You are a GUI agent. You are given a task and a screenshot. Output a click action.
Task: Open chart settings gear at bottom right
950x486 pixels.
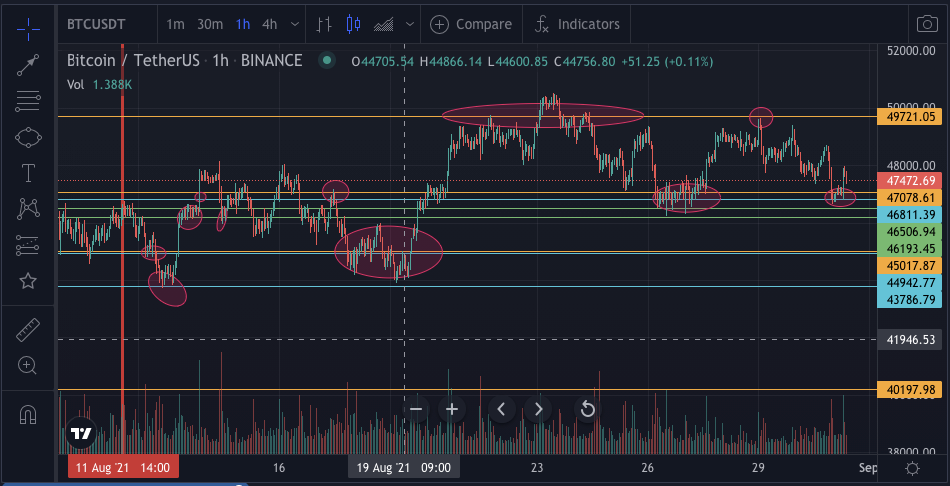pos(912,468)
